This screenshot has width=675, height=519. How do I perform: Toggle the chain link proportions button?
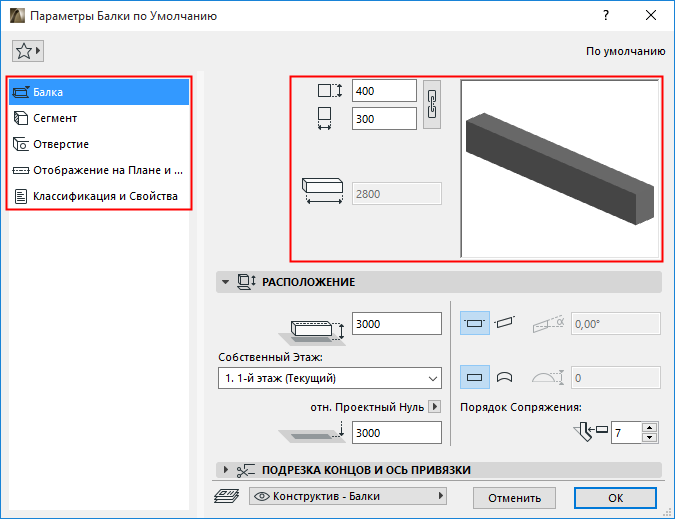(432, 105)
